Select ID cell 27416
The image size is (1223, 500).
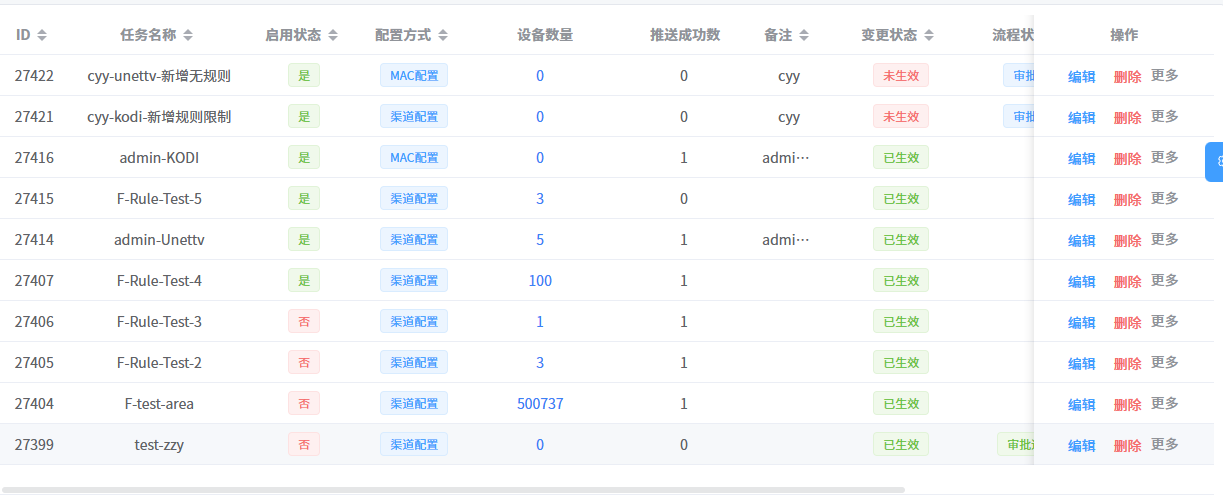tap(34, 157)
